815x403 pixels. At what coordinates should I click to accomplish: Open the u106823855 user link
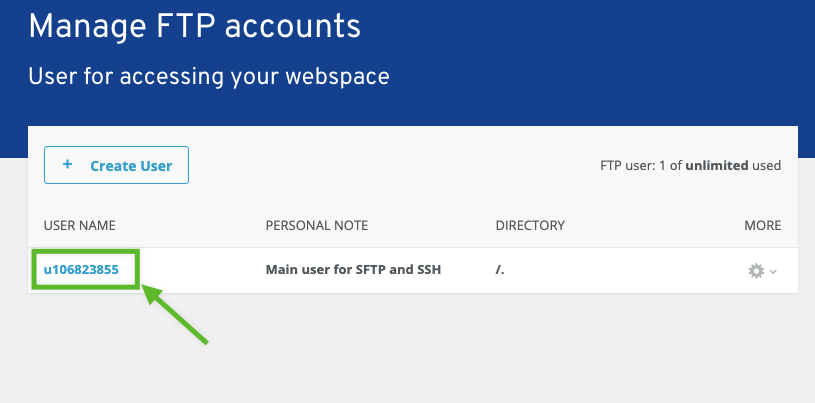pyautogui.click(x=81, y=270)
